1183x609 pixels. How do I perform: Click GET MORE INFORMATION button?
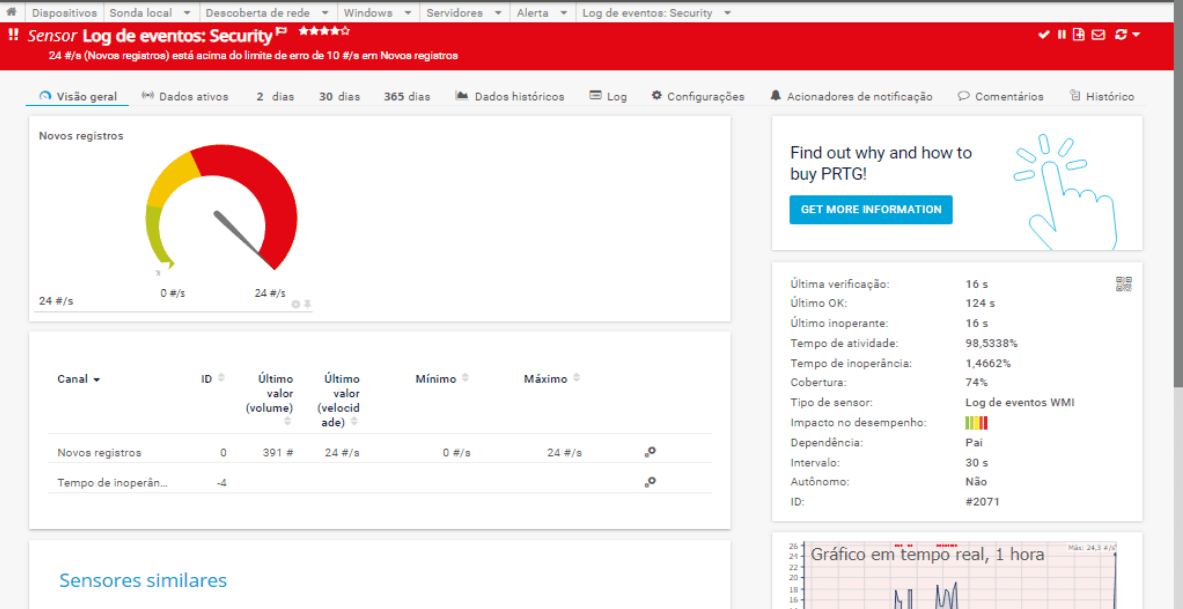[871, 210]
